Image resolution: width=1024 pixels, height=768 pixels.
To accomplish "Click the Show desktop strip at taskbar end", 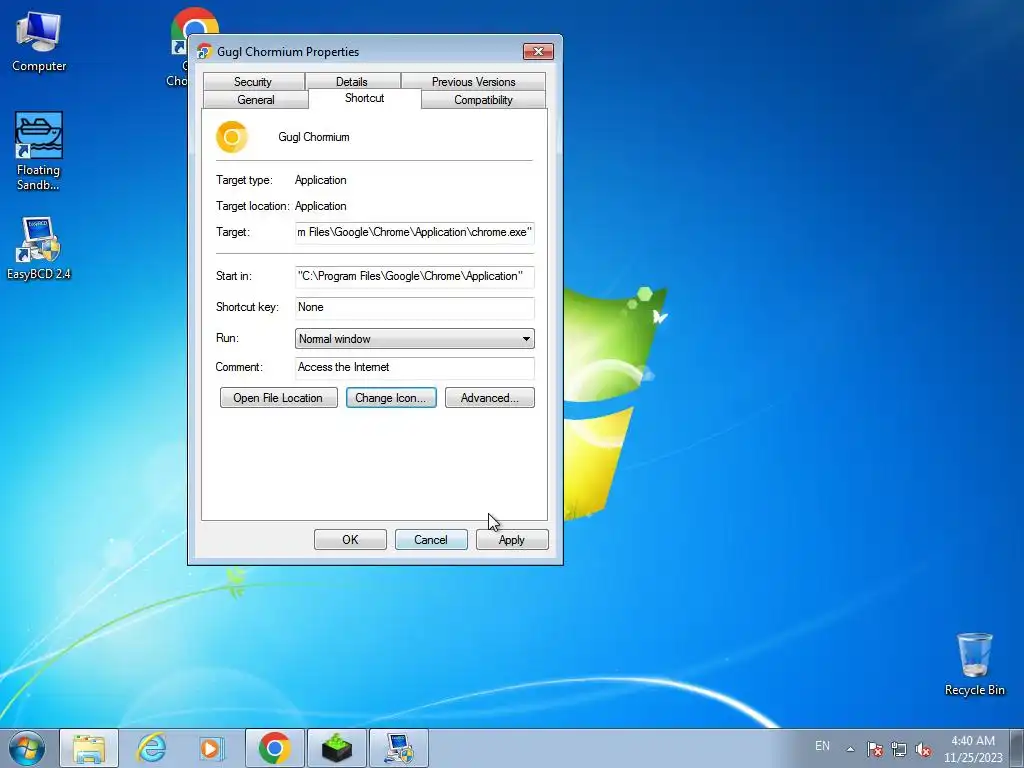I will 1017,748.
